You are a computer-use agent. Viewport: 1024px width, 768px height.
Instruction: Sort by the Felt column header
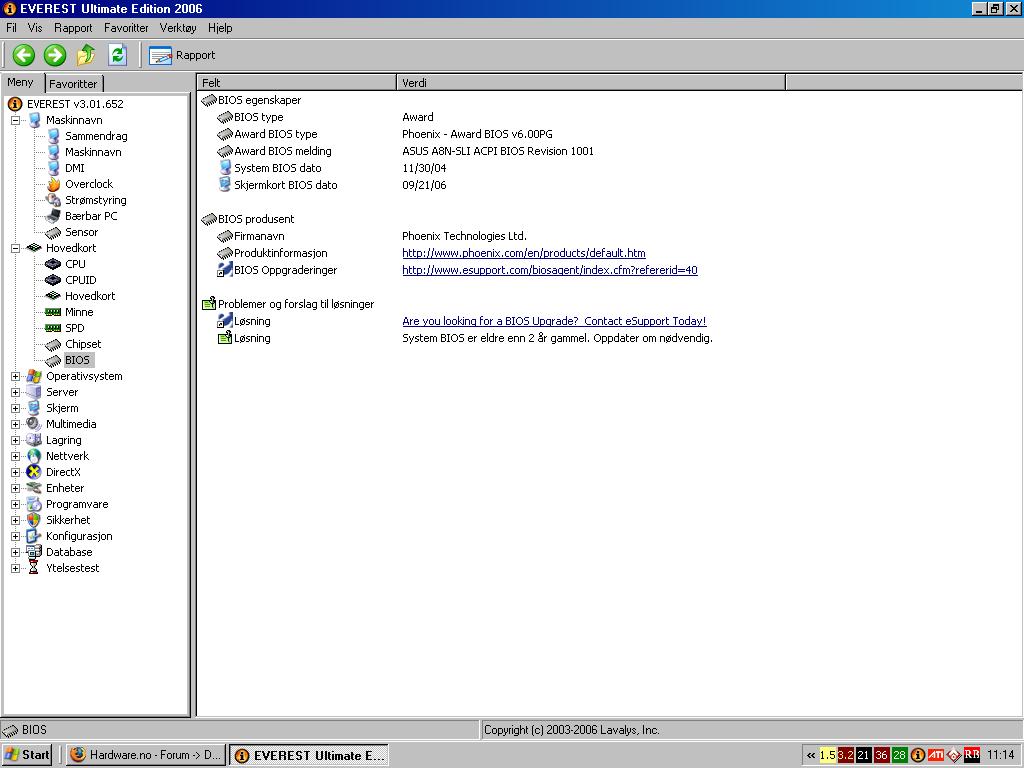tap(296, 83)
